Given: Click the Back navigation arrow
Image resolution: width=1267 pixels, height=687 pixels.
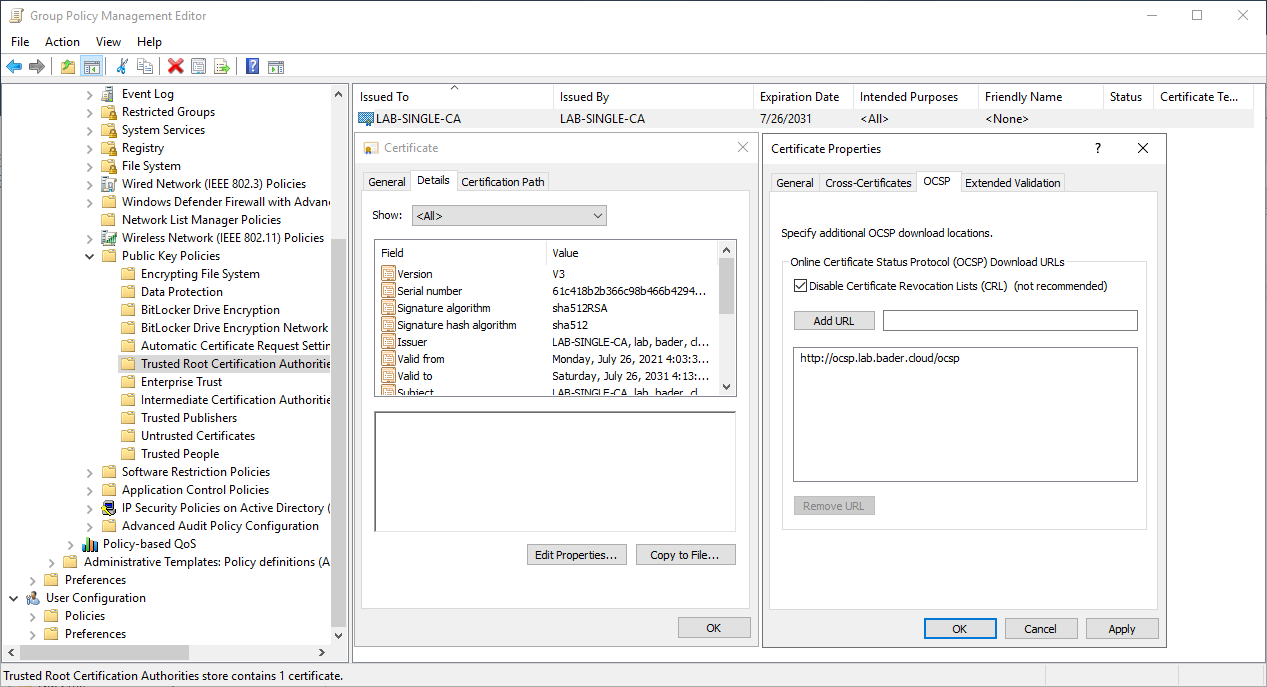Looking at the screenshot, I should 13,66.
